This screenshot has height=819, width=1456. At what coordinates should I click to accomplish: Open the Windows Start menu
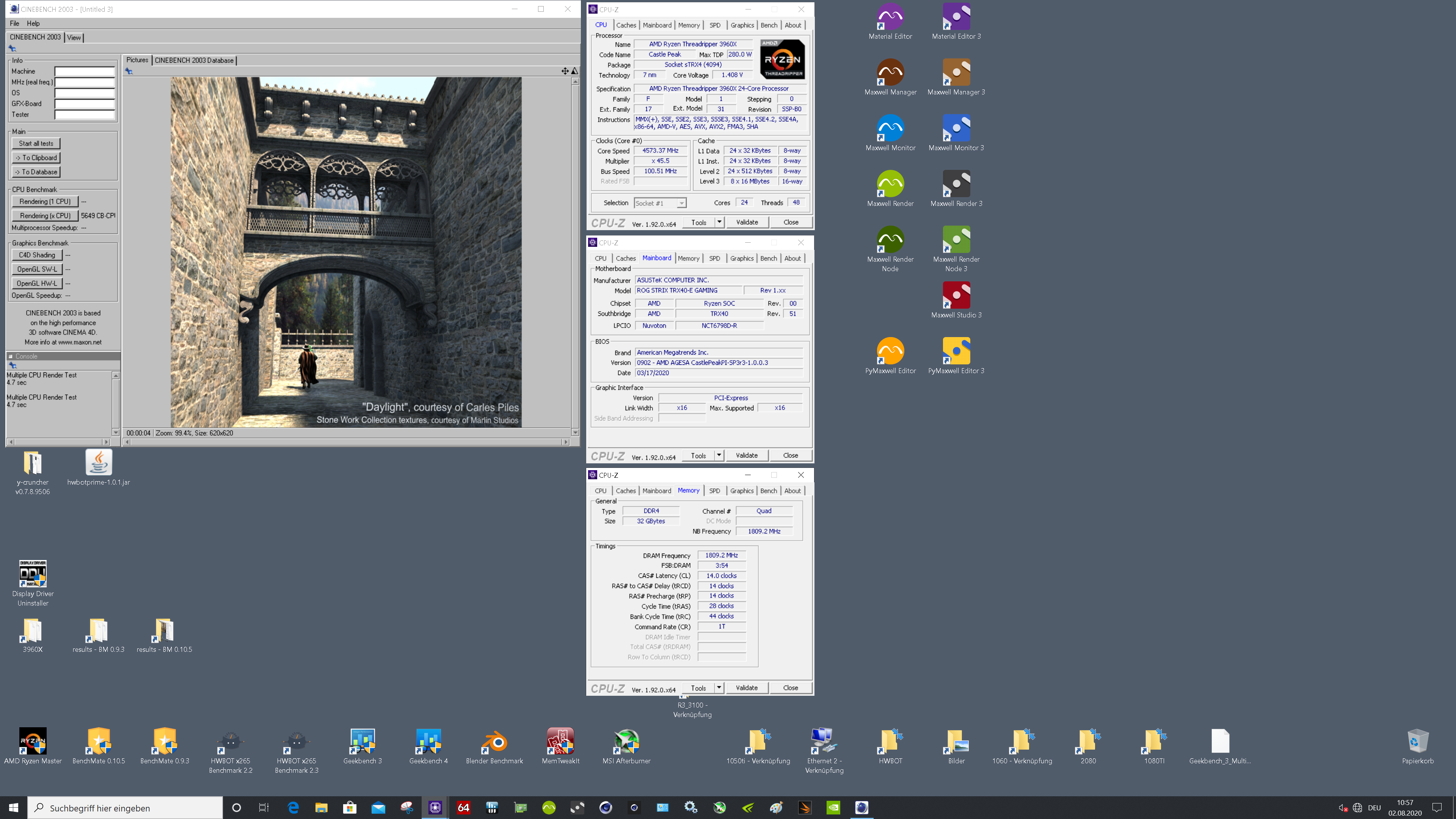point(14,808)
